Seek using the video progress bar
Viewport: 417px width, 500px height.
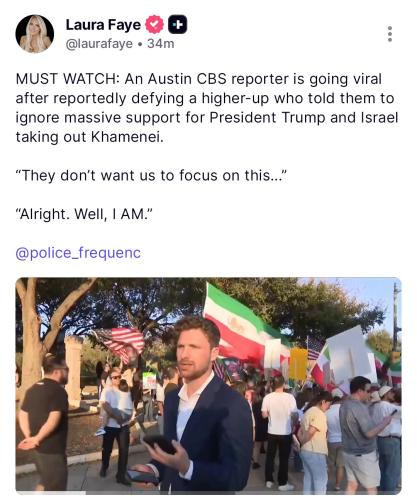208,493
